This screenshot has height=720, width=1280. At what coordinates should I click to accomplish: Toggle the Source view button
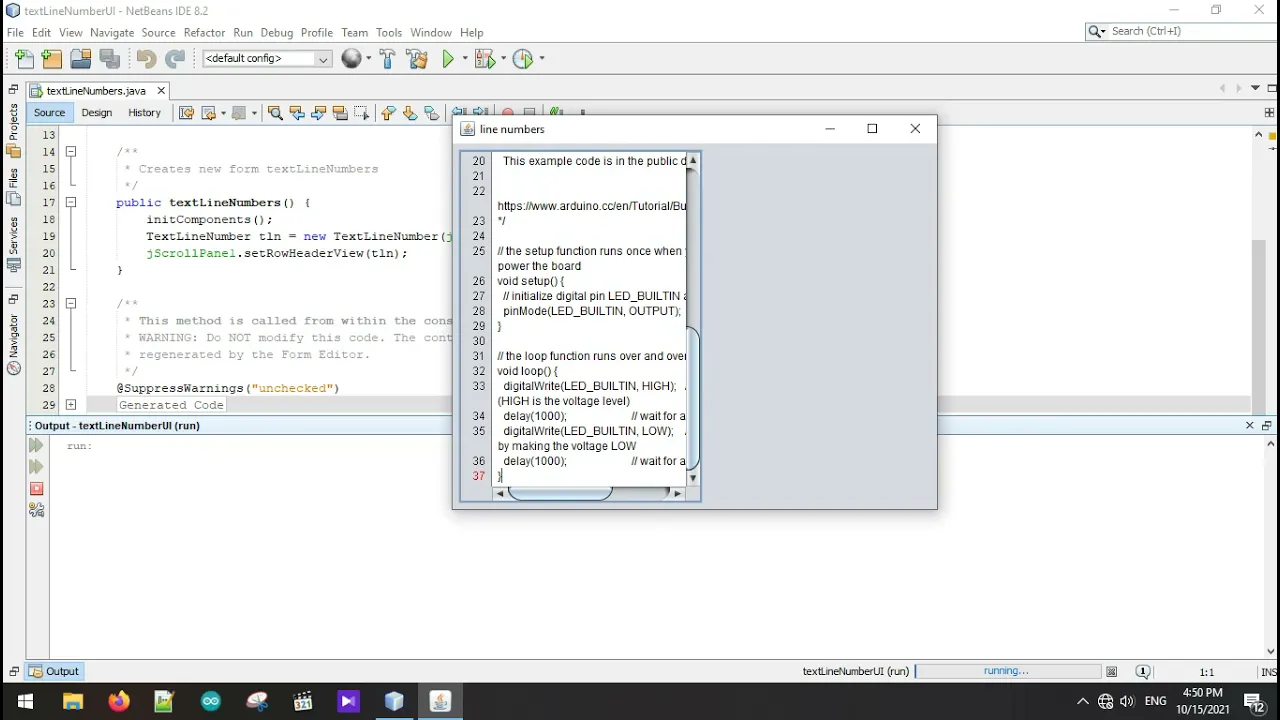coord(49,113)
